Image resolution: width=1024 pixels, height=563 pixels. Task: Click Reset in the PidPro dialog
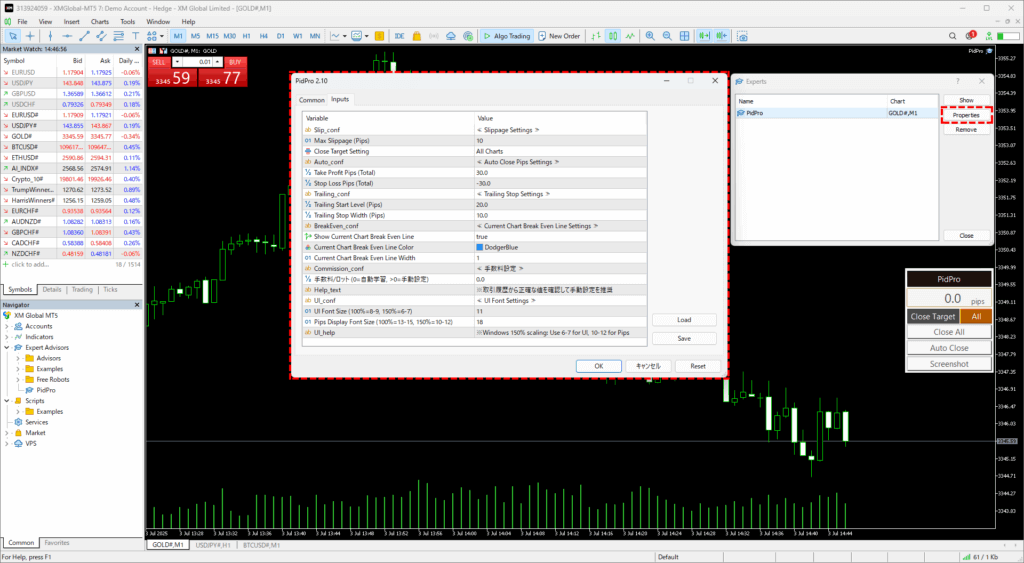click(697, 366)
